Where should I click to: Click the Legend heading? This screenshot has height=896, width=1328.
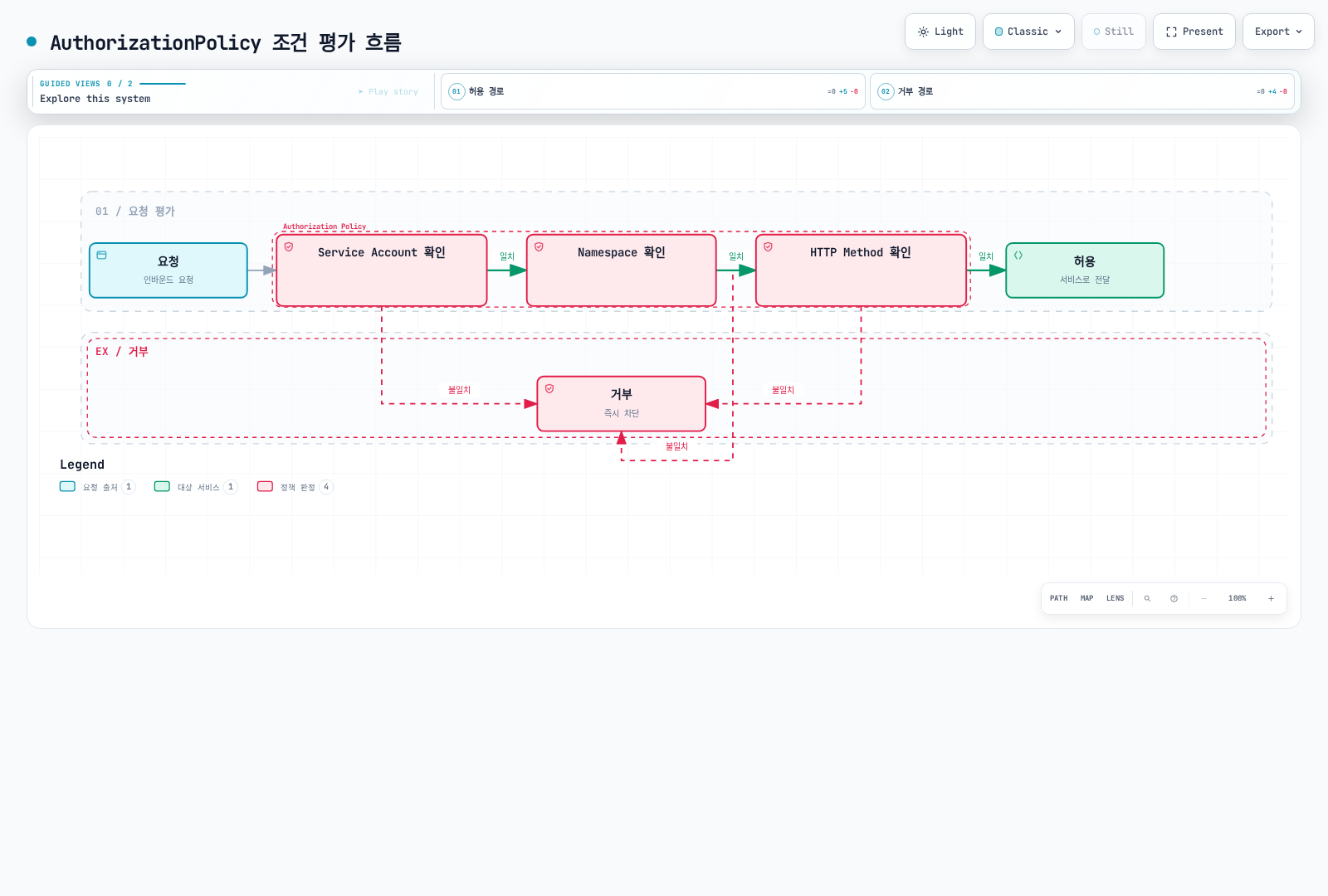tap(82, 465)
